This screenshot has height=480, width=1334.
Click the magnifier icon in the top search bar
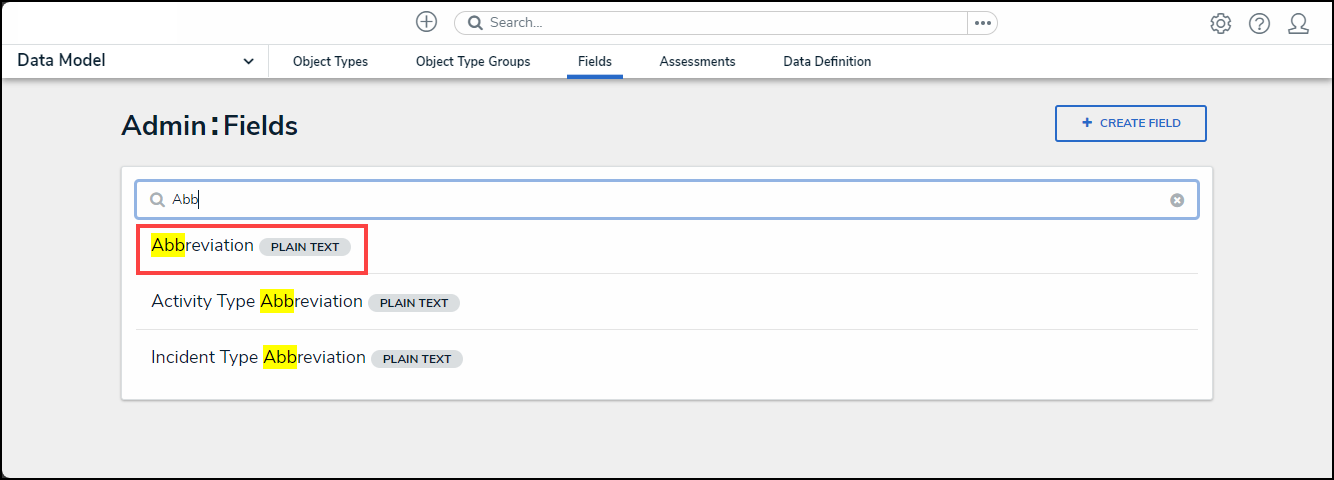tap(475, 23)
